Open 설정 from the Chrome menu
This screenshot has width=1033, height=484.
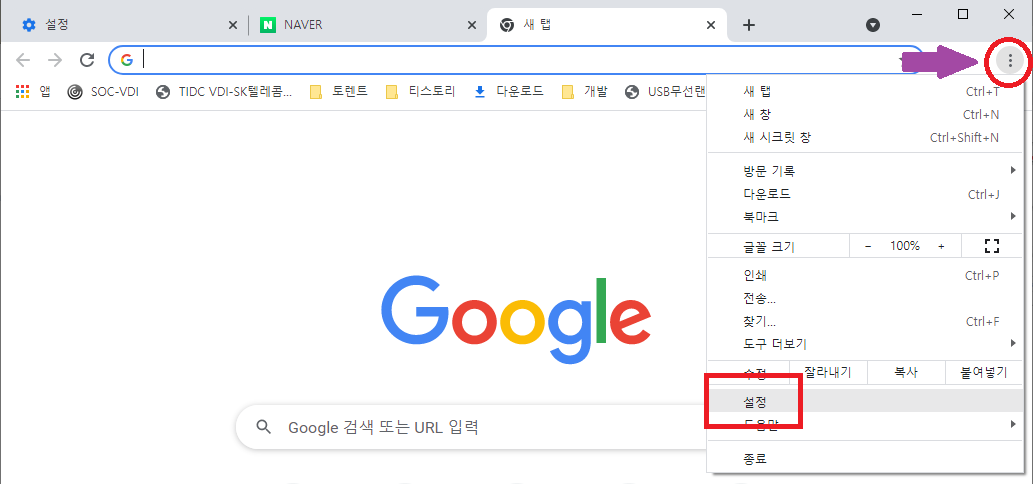tap(863, 401)
